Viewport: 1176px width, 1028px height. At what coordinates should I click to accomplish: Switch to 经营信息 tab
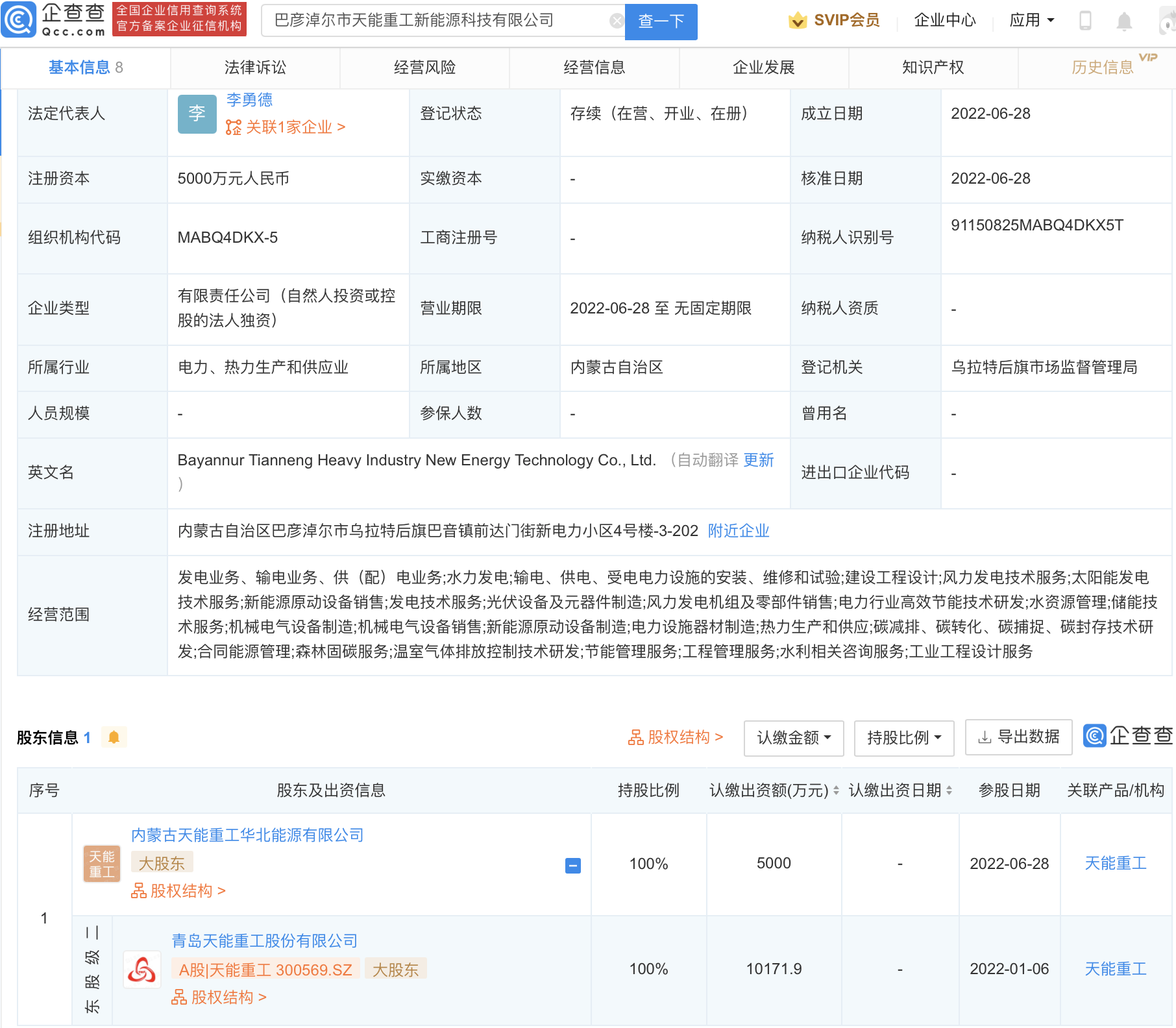click(x=594, y=67)
